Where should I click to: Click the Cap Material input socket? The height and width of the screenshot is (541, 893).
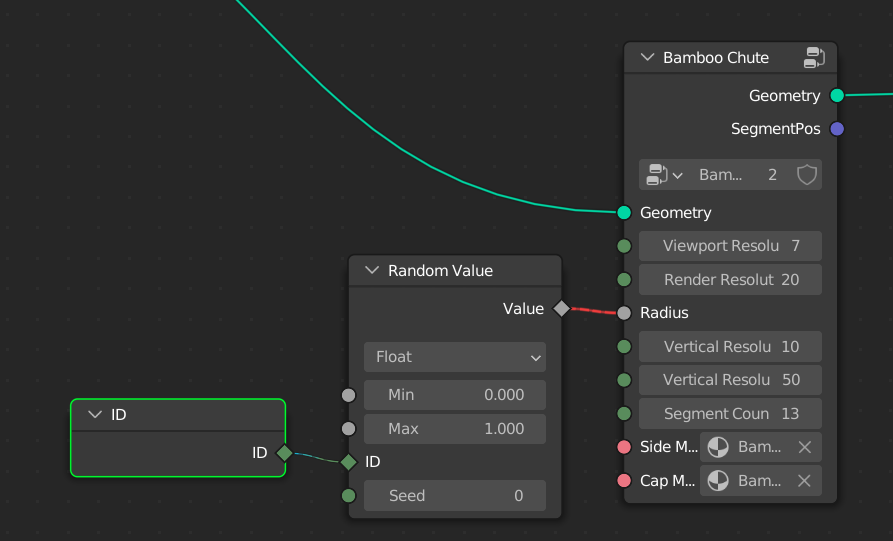click(624, 481)
